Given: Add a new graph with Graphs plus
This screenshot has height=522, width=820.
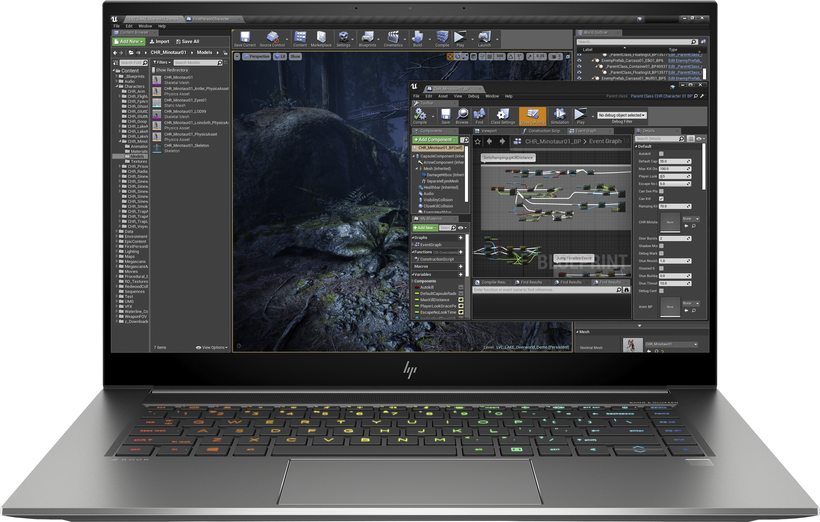Looking at the screenshot, I should (461, 237).
